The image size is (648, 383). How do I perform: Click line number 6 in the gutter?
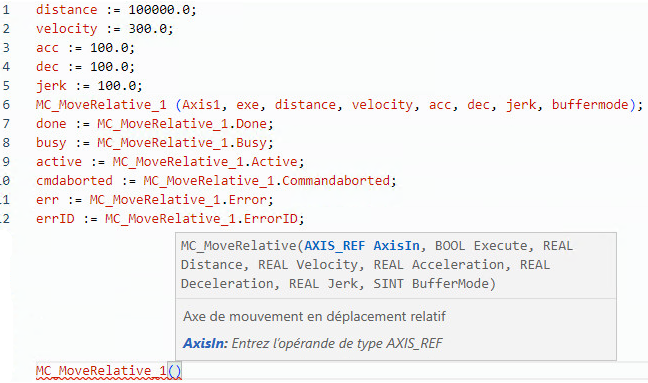click(6, 105)
